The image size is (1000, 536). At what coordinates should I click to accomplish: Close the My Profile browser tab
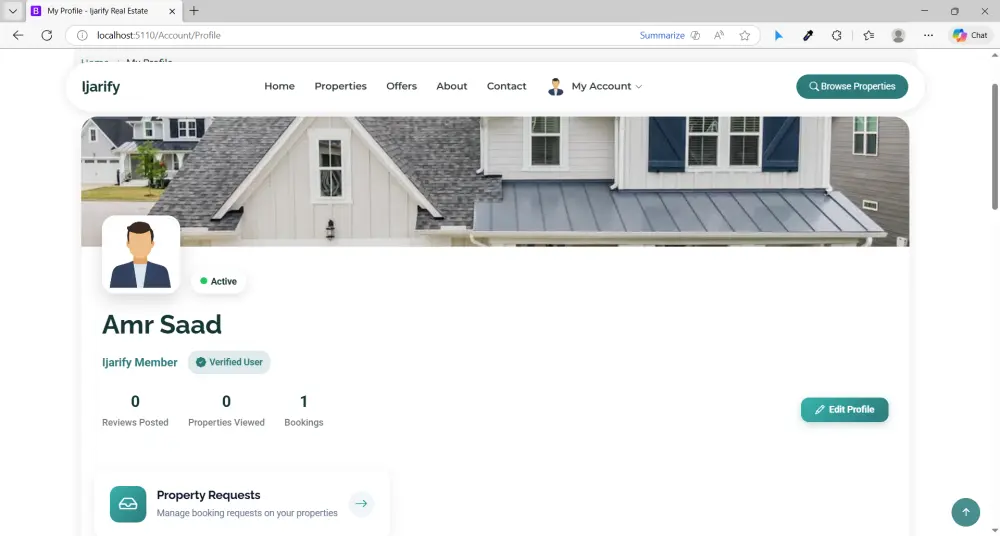tap(172, 11)
